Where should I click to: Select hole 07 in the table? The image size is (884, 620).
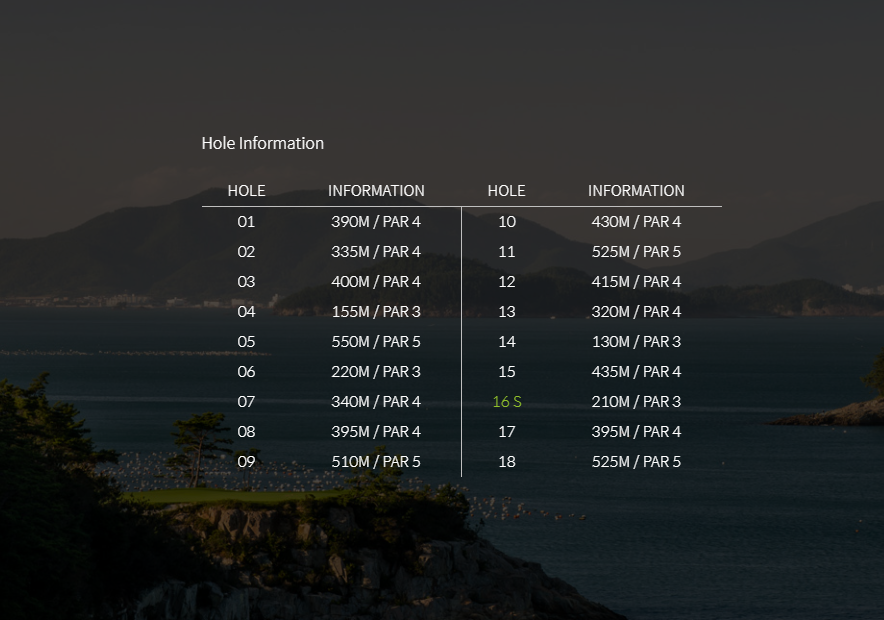(x=246, y=401)
